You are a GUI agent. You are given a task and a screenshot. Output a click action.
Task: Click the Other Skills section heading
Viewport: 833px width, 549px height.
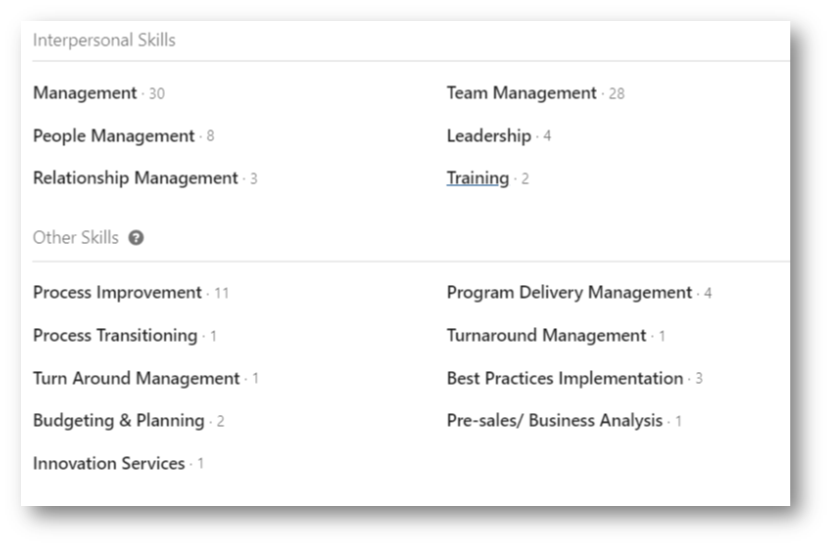[76, 238]
